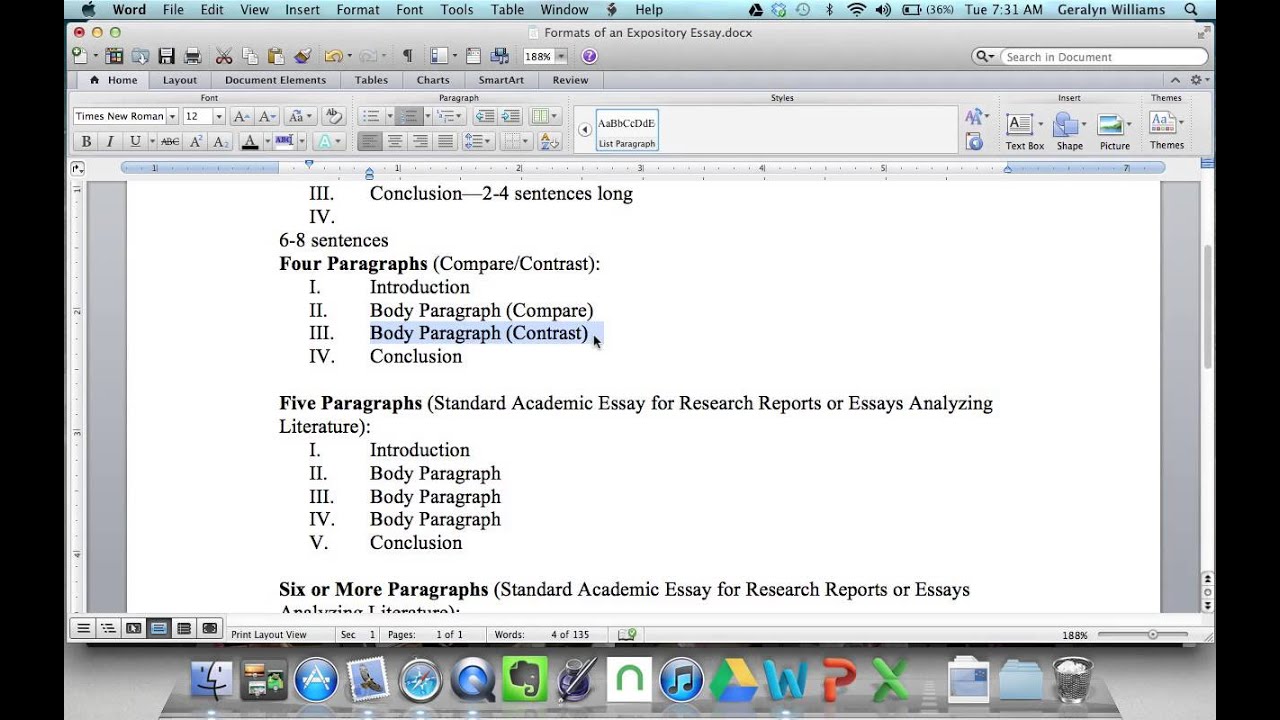Viewport: 1280px width, 720px height.
Task: Increase the font size
Action: (x=241, y=116)
